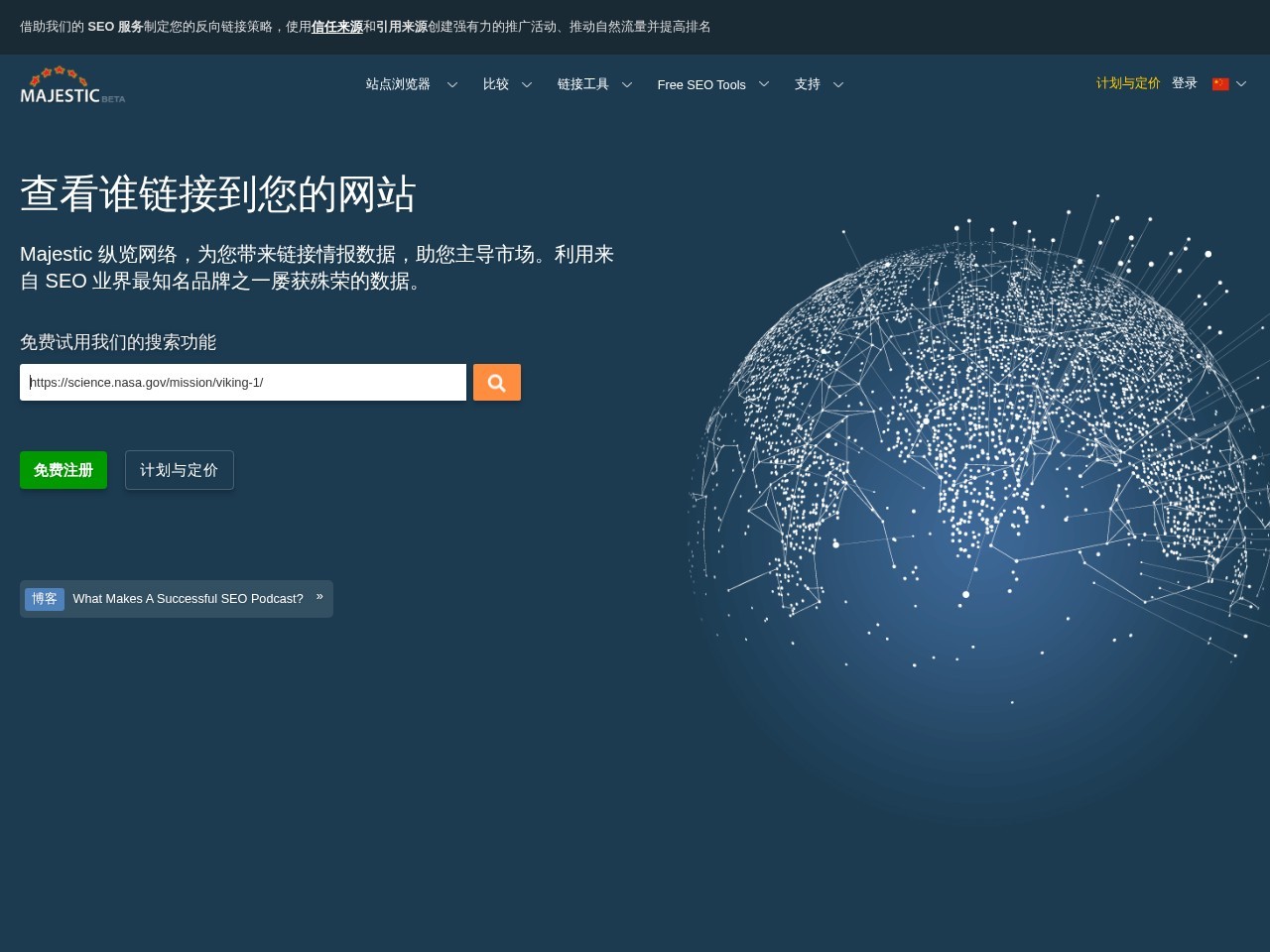The image size is (1270, 952).
Task: Click the orange search magnifier button
Action: [x=497, y=383]
